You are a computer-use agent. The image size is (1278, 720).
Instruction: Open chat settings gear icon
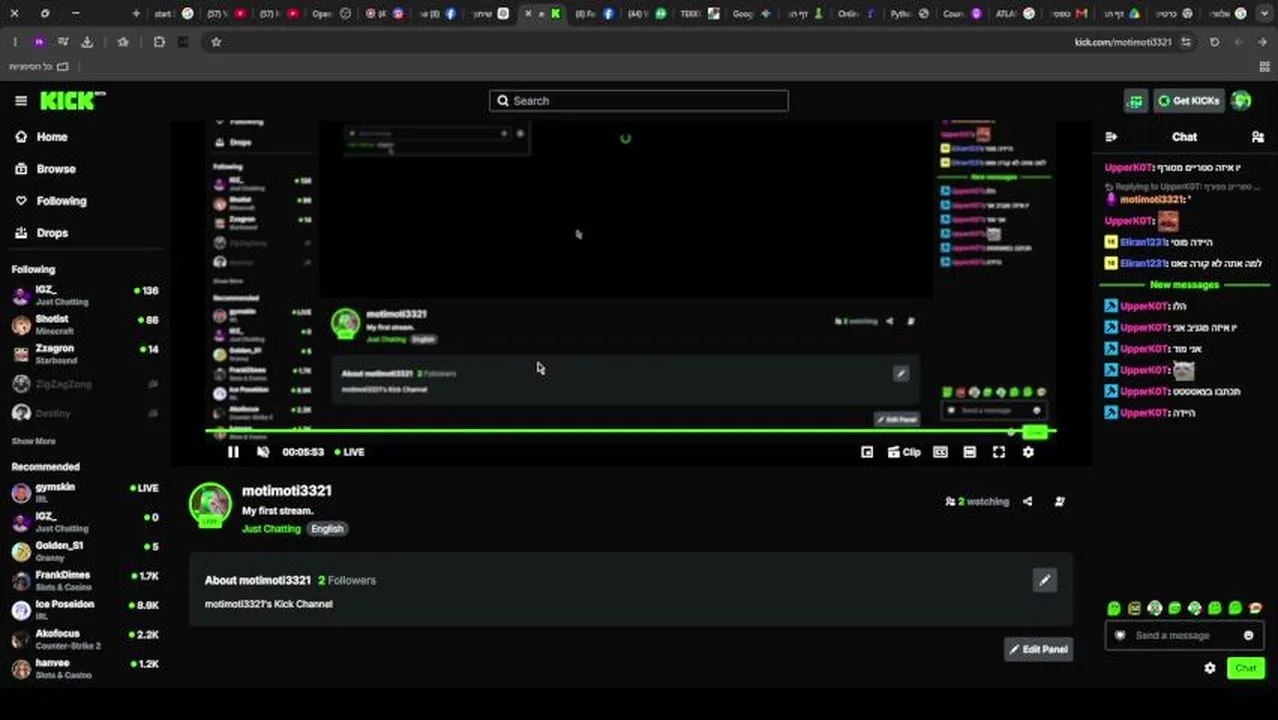[x=1210, y=668]
